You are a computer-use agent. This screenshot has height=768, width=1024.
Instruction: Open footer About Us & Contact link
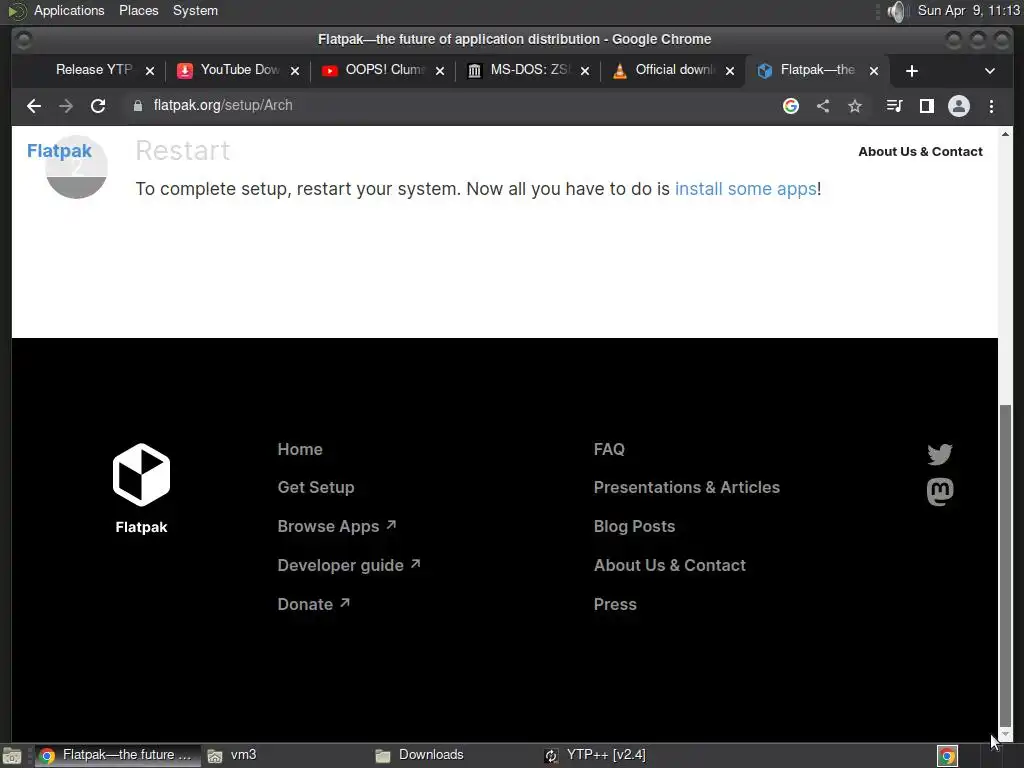coord(669,565)
